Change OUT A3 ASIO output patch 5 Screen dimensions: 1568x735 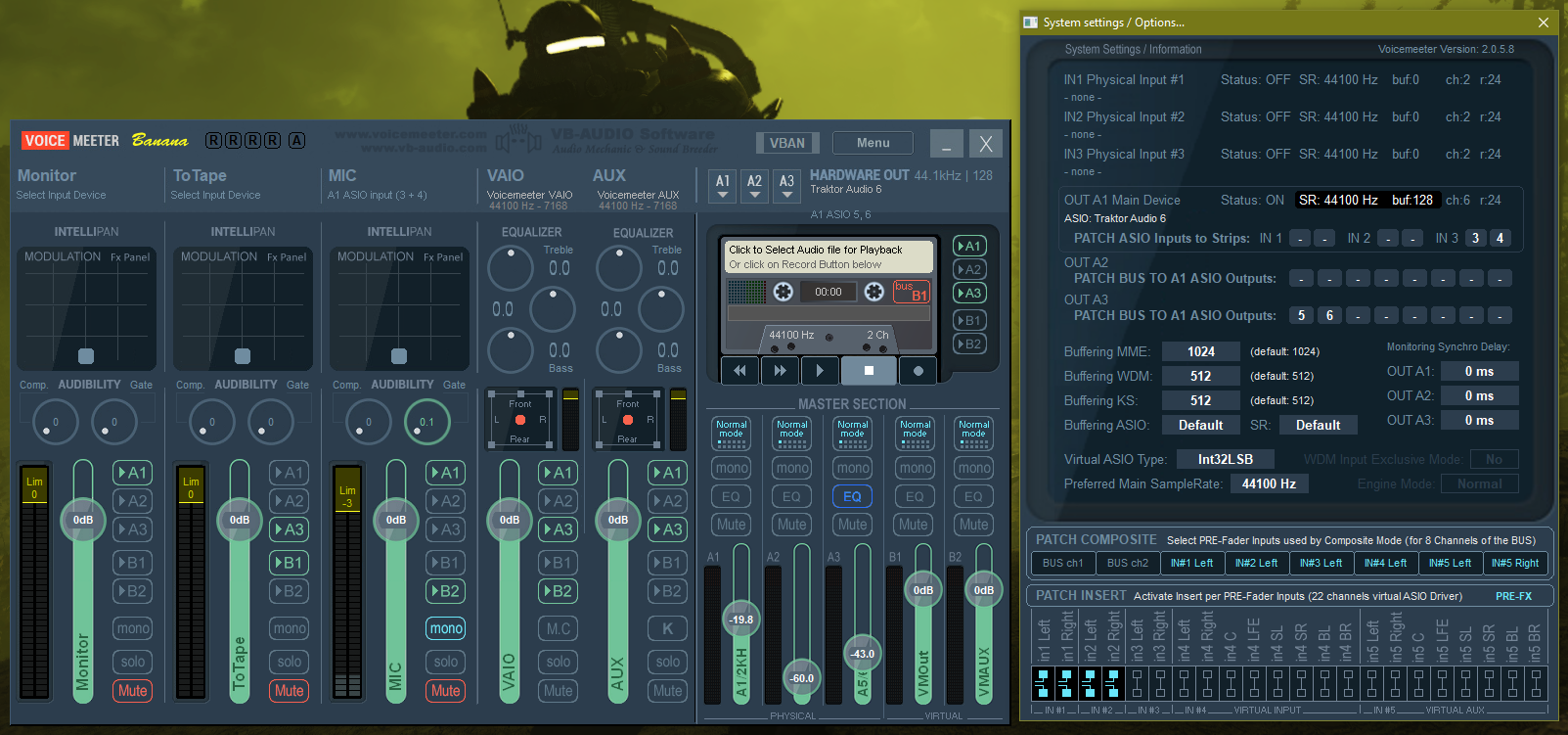pyautogui.click(x=1301, y=315)
